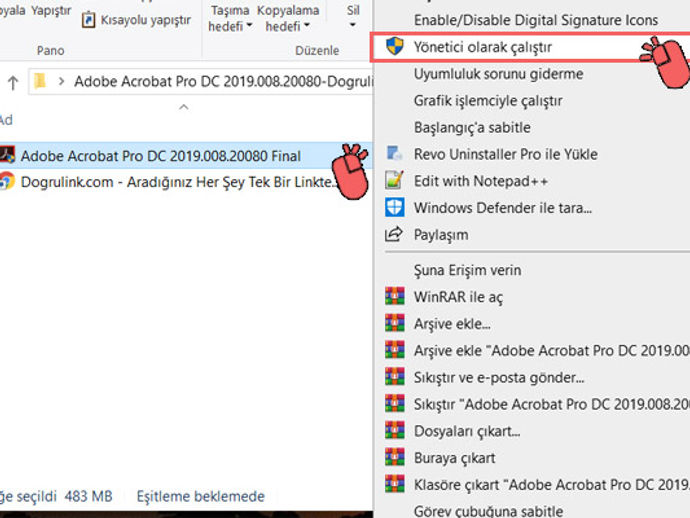Click the WinRAR icon beside Dosyaları çıkart
The image size is (690, 518).
[395, 430]
